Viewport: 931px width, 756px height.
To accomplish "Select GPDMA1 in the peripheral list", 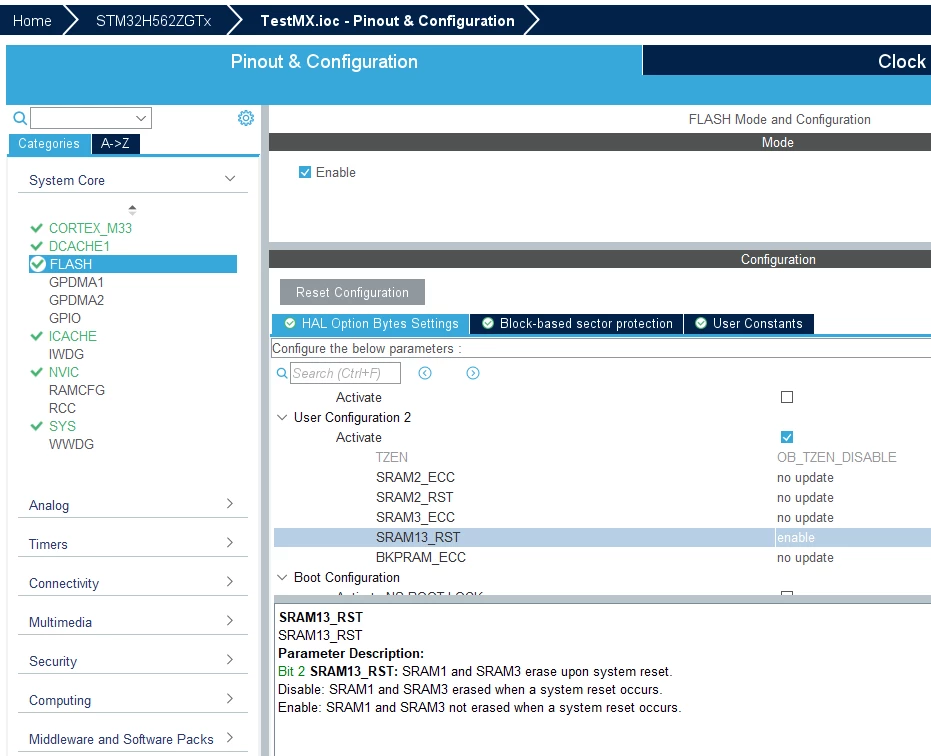I will (76, 282).
